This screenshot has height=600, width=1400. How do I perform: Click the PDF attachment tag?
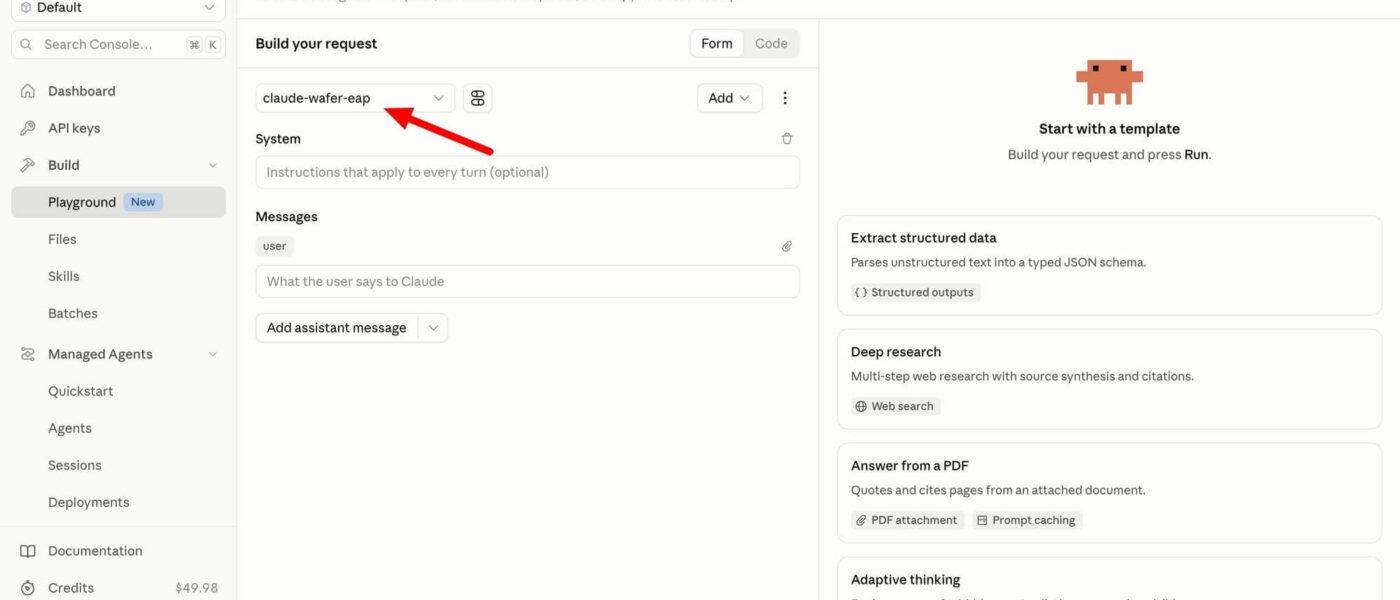[908, 520]
